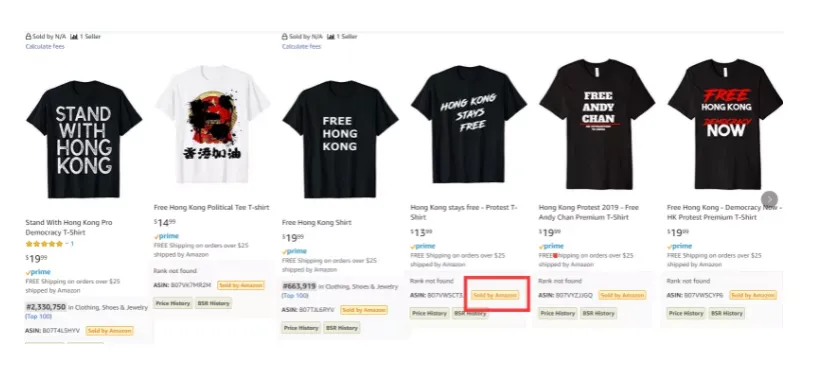Open the Hong Kong Stays Free shirt image

pyautogui.click(x=469, y=124)
